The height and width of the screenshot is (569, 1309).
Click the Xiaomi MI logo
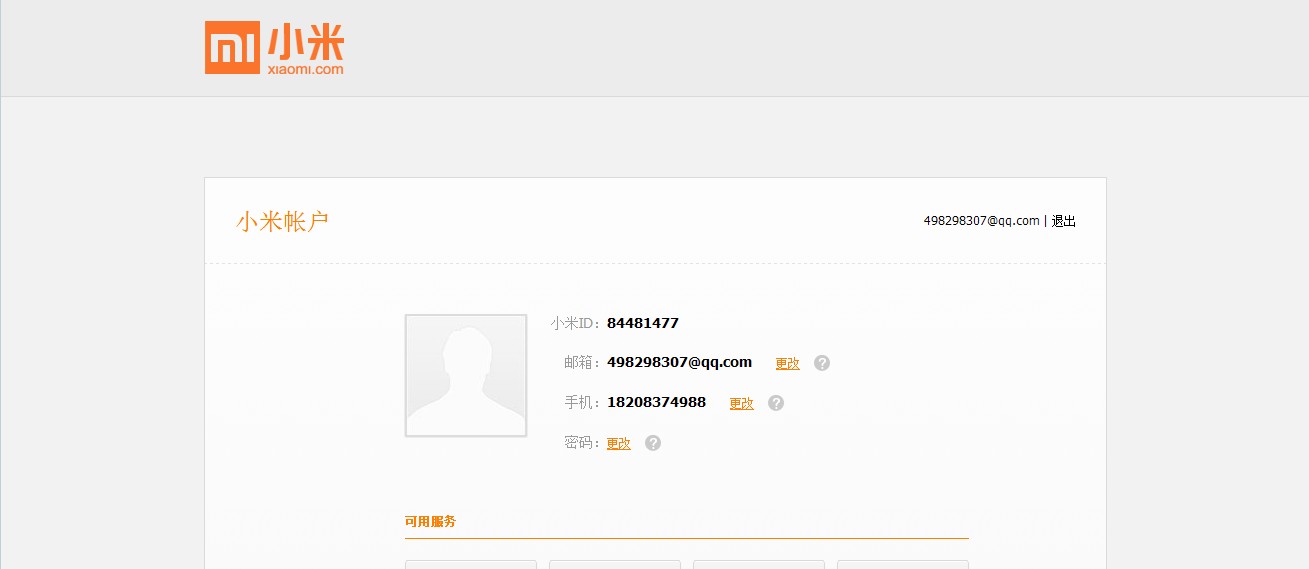274,47
